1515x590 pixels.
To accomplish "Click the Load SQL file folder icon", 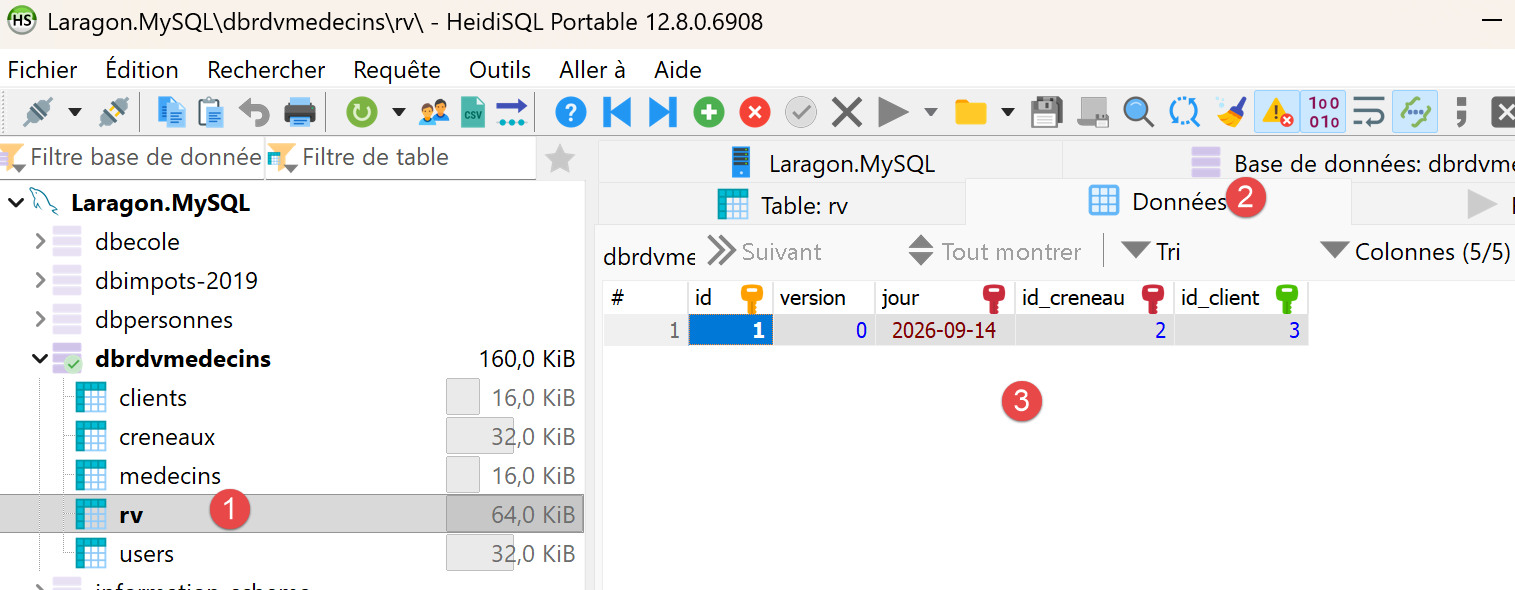I will click(x=970, y=111).
